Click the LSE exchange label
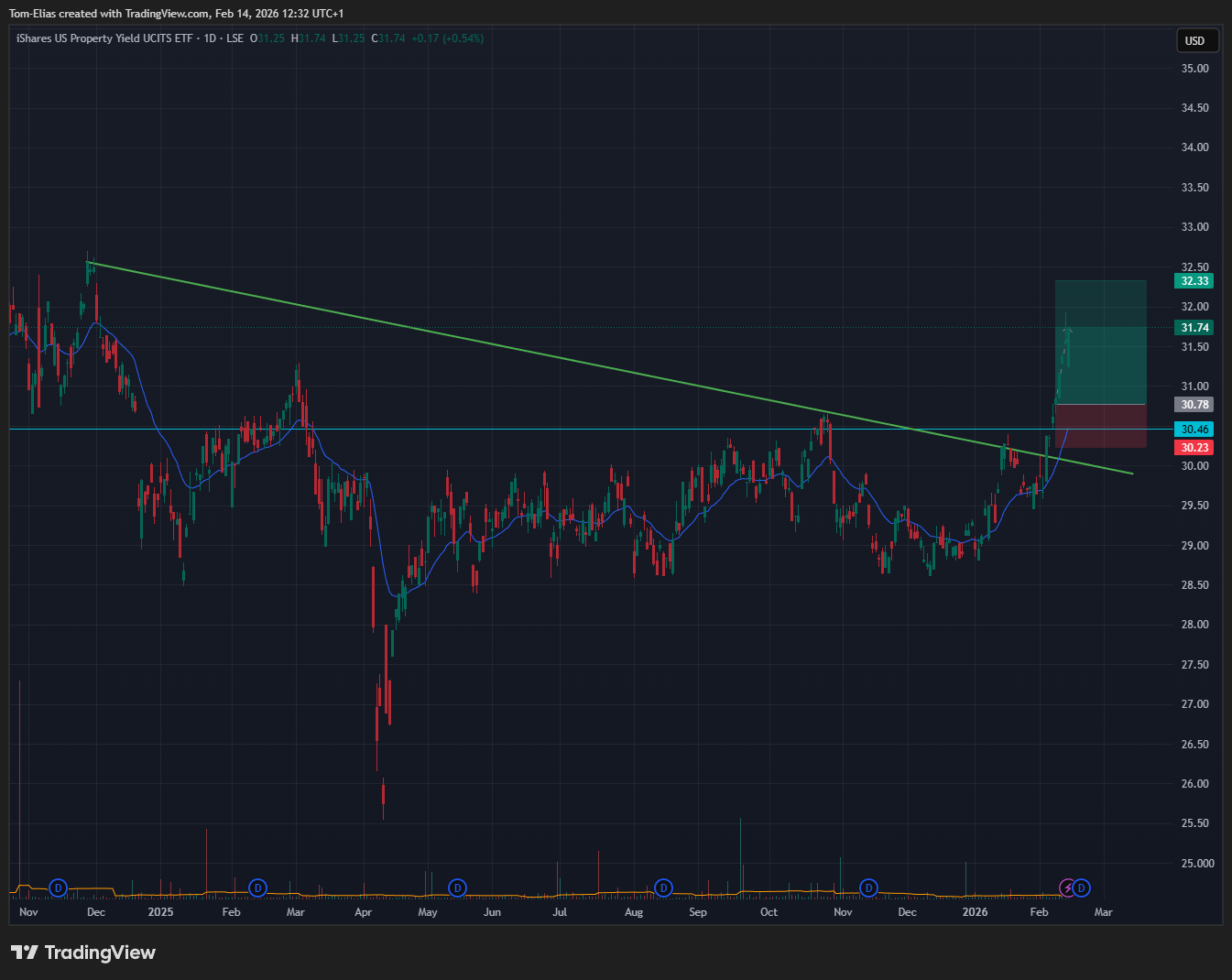This screenshot has height=980, width=1232. point(234,38)
